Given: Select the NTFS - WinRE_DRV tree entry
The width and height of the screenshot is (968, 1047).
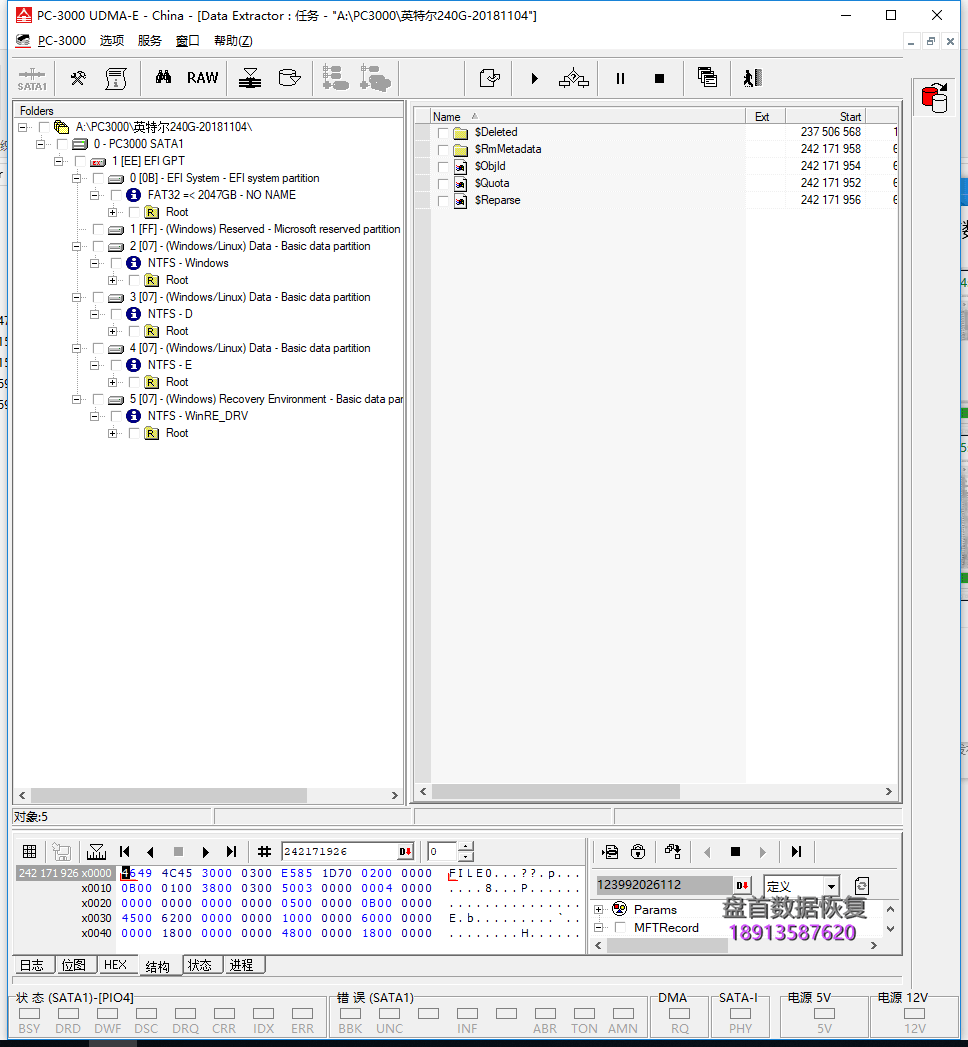Looking at the screenshot, I should (x=198, y=416).
